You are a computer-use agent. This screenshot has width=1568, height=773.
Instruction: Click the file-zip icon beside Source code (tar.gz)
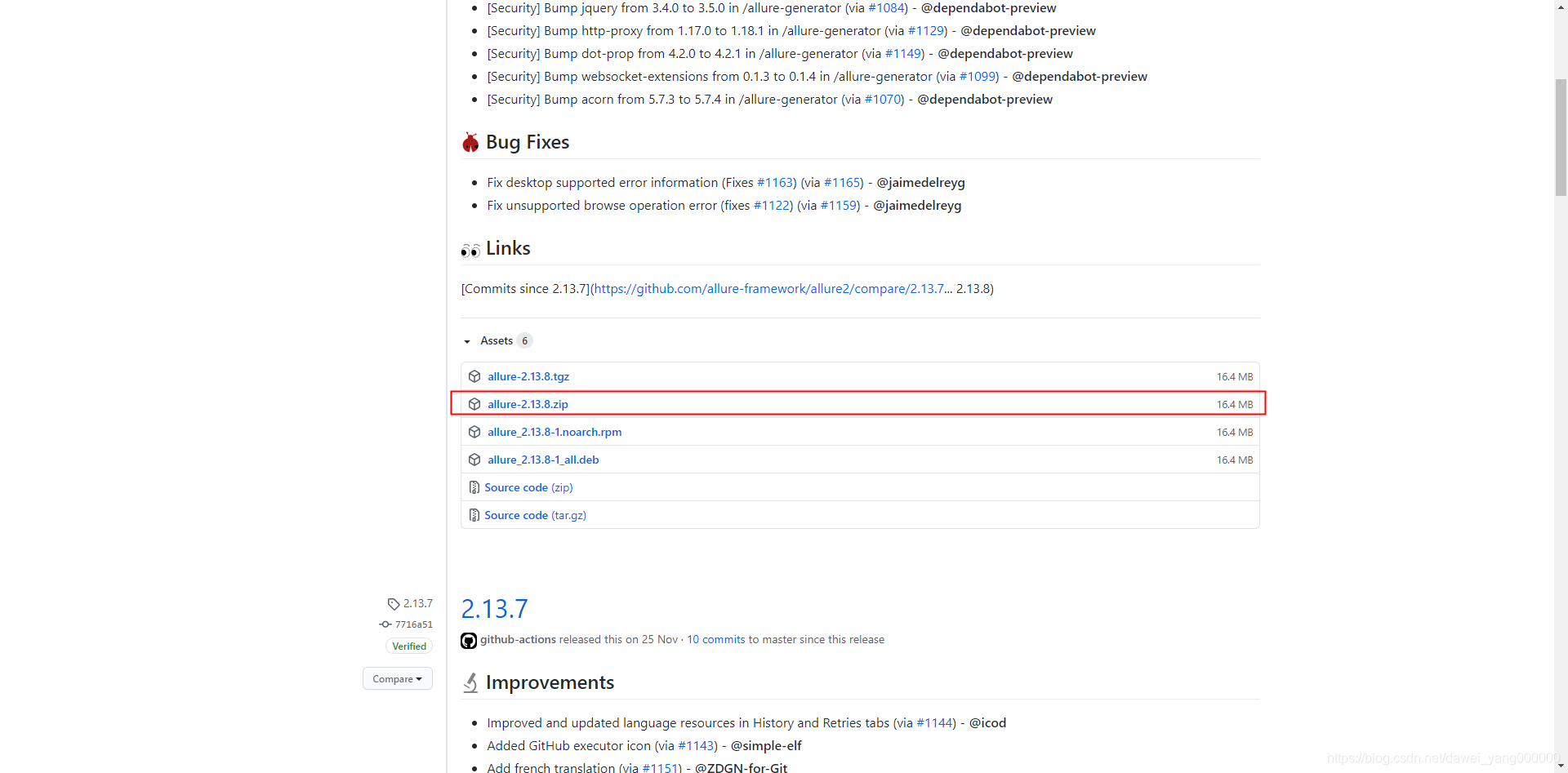click(474, 515)
